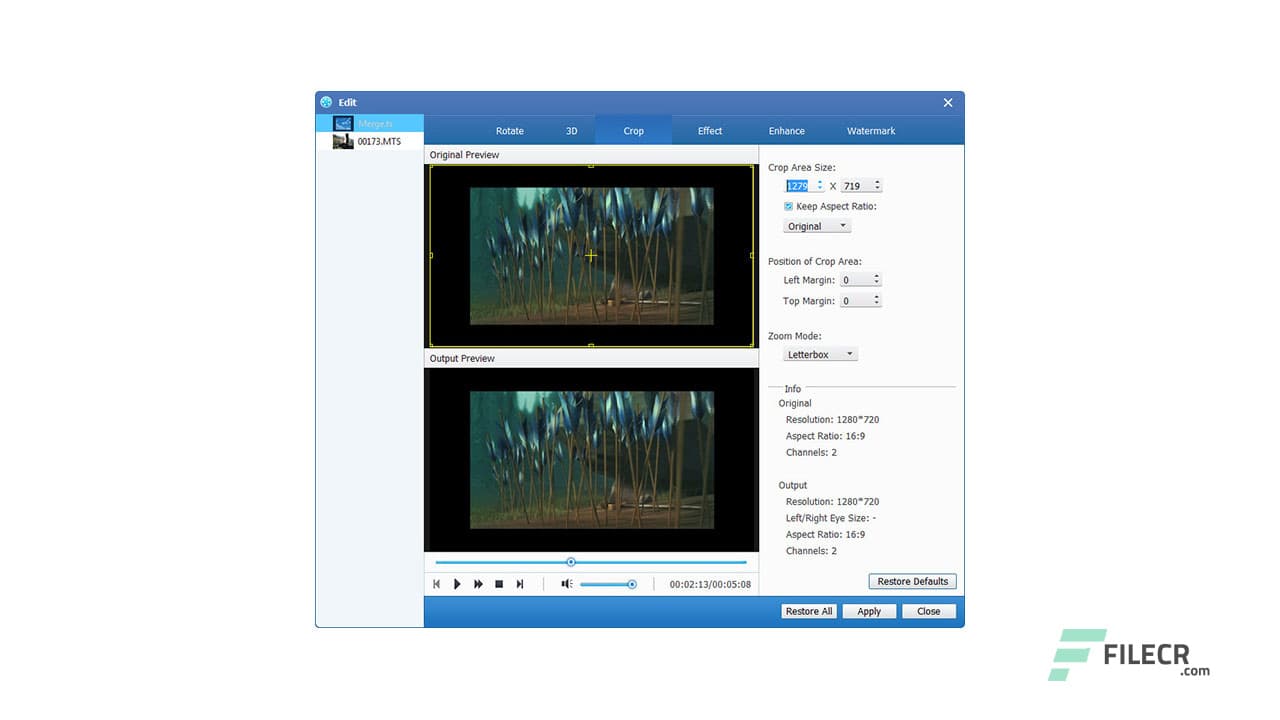Fast forward the preview video
1280x720 pixels.
pyautogui.click(x=478, y=584)
